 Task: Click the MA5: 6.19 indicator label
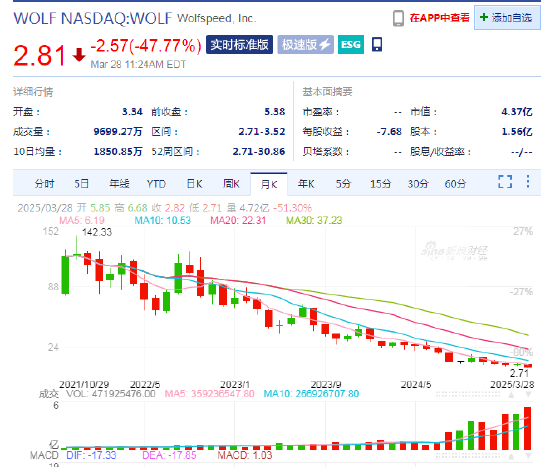click(x=82, y=220)
